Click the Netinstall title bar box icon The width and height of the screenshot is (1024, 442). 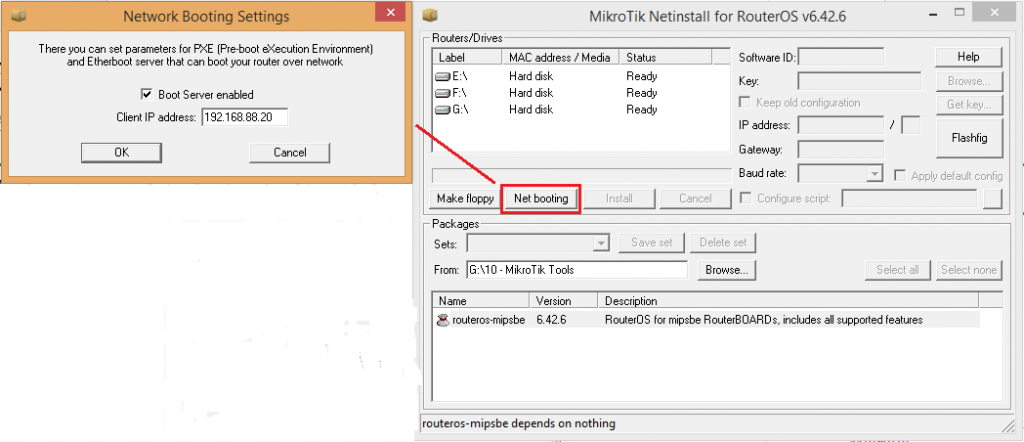click(x=430, y=16)
